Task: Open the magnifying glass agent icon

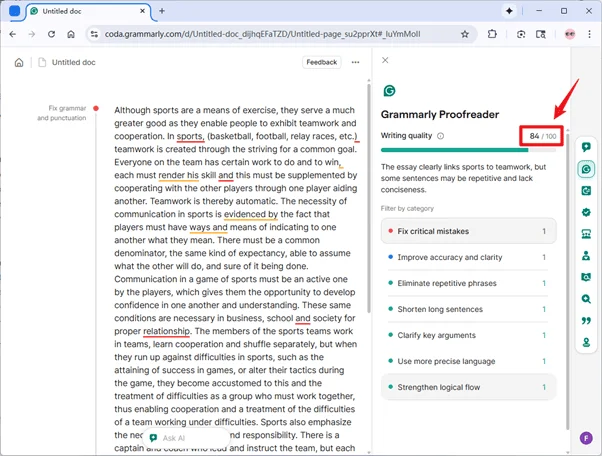Action: [586, 299]
